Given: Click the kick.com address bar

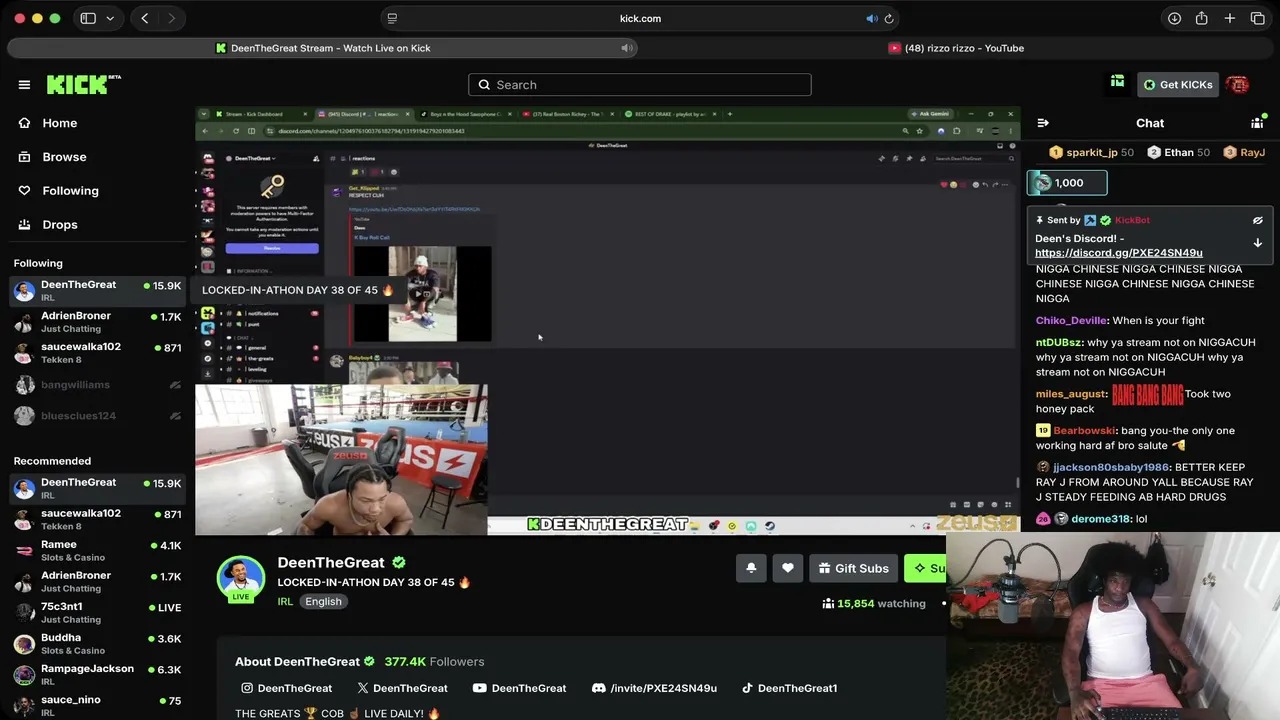Looking at the screenshot, I should [640, 18].
